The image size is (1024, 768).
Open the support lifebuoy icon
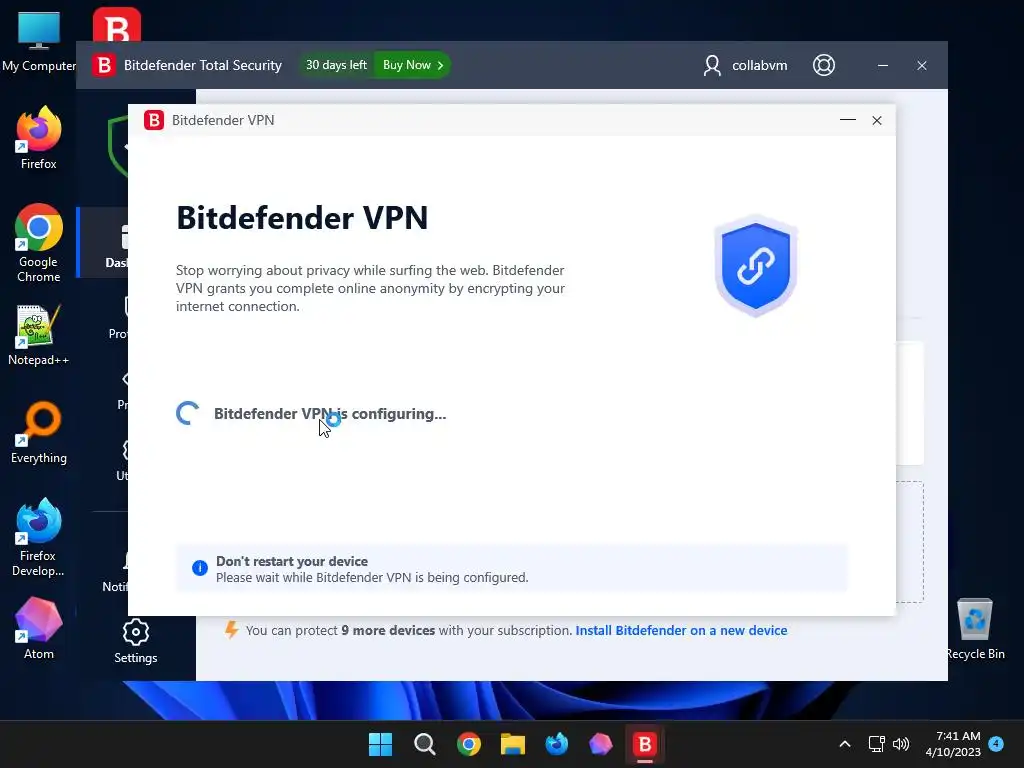click(x=824, y=65)
